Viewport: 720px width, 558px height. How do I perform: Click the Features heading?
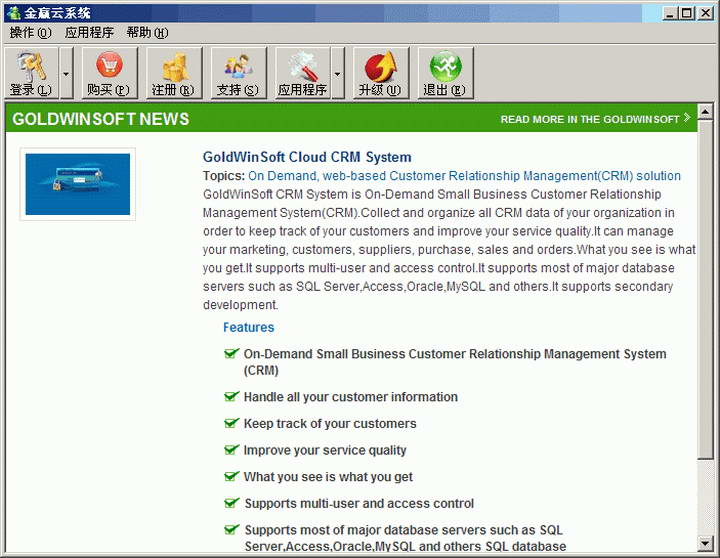(x=248, y=327)
